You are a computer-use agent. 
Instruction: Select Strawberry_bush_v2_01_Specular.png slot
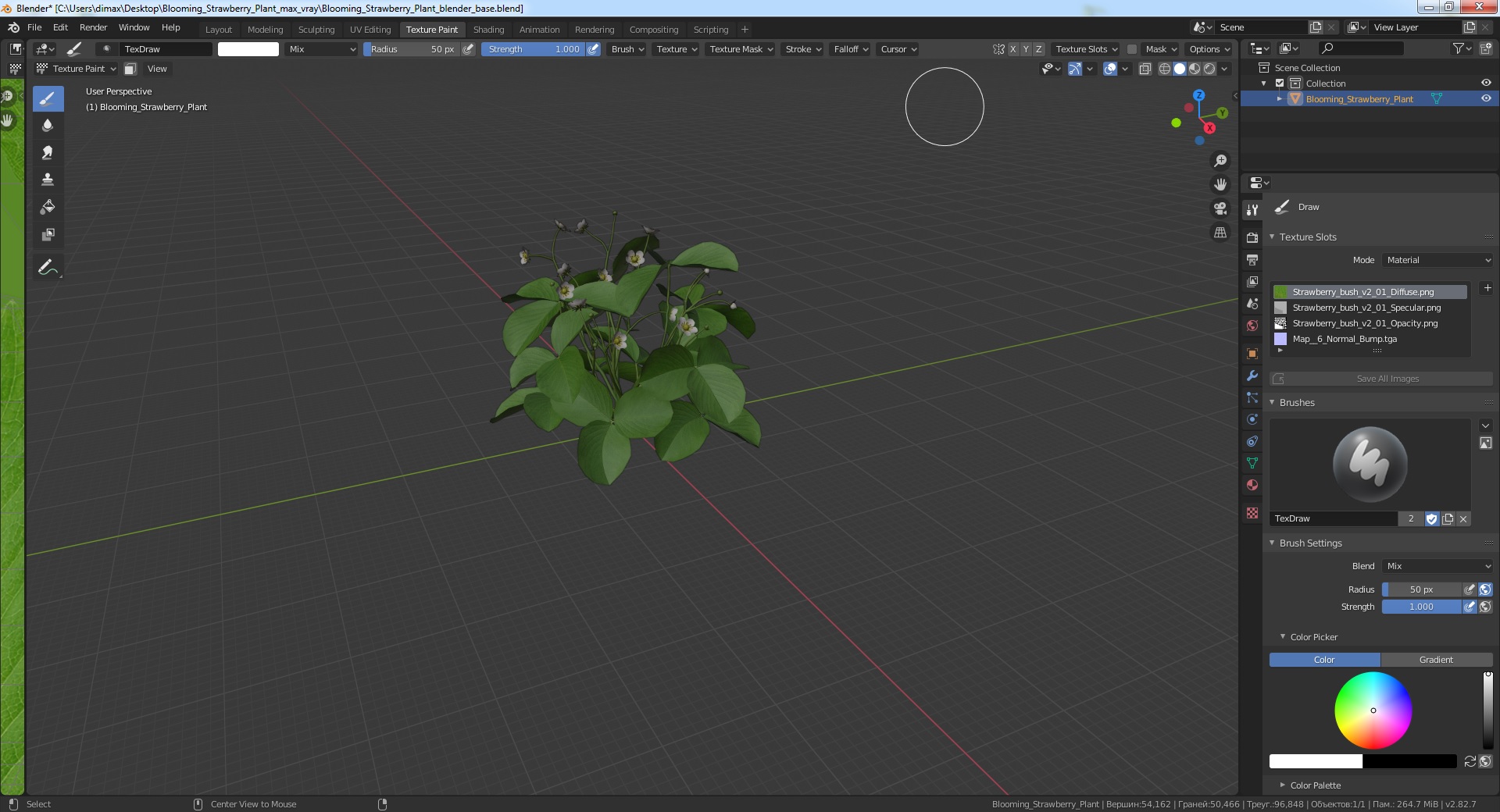click(1370, 308)
